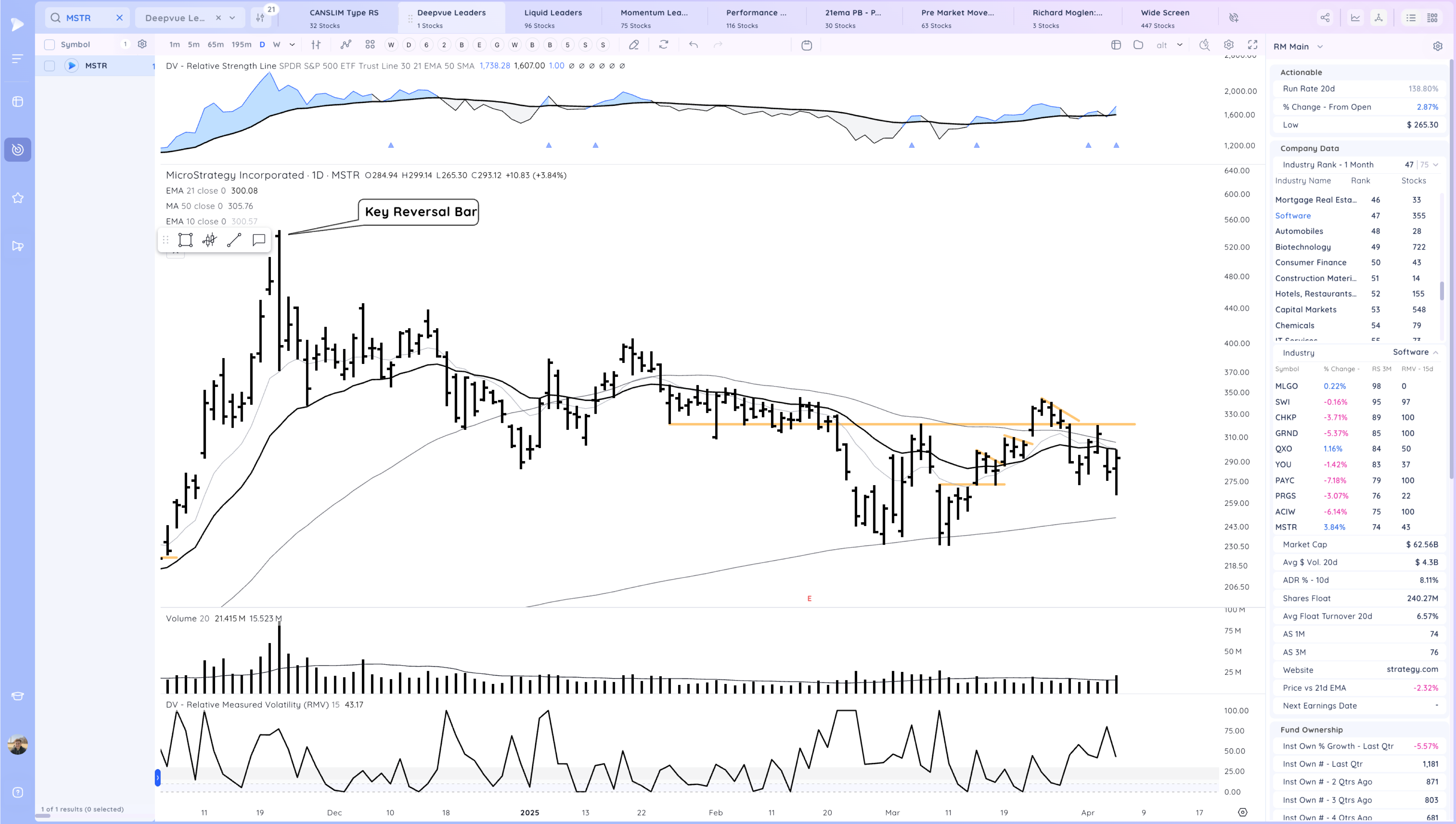Click the refresh chart icon
Screen dimensions: 1456x824
[664, 45]
